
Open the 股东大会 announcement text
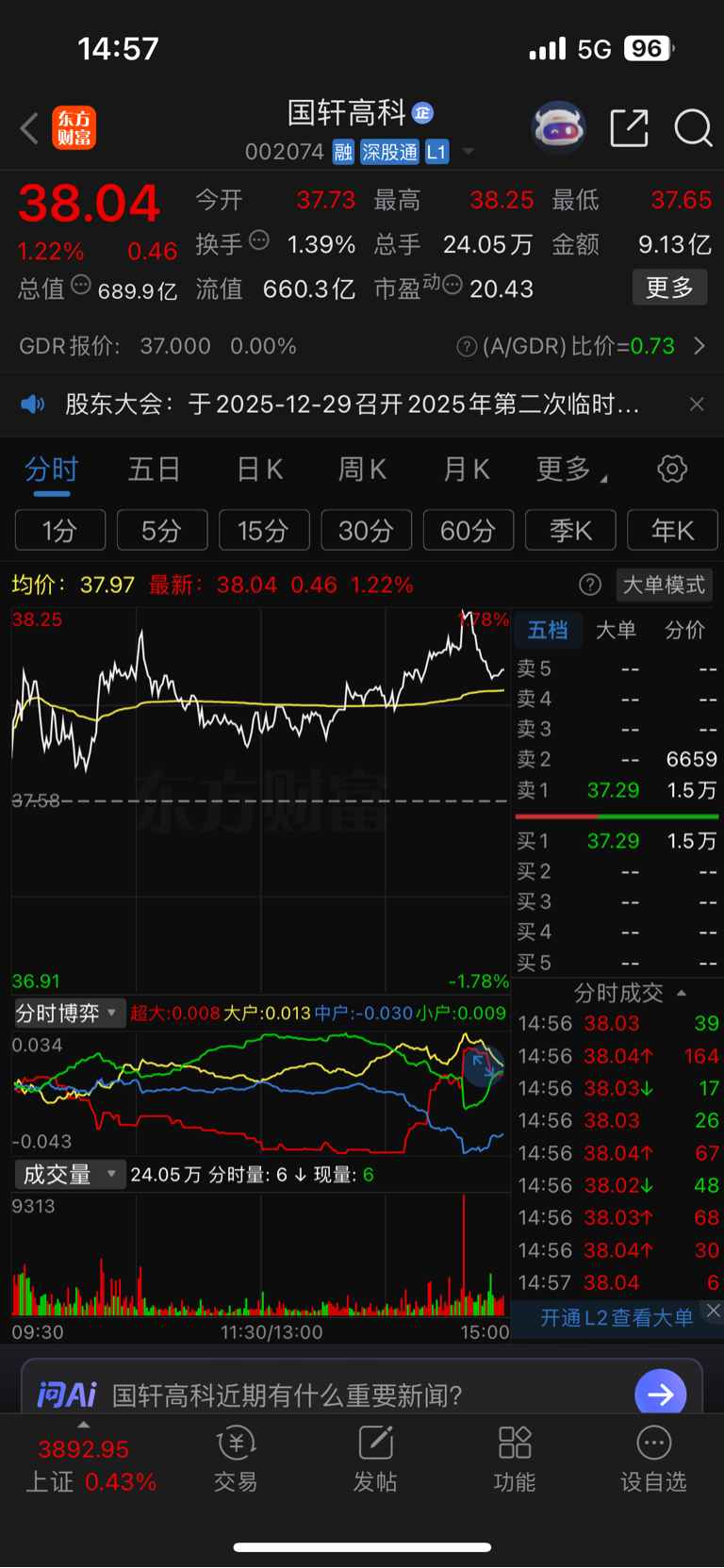point(353,404)
